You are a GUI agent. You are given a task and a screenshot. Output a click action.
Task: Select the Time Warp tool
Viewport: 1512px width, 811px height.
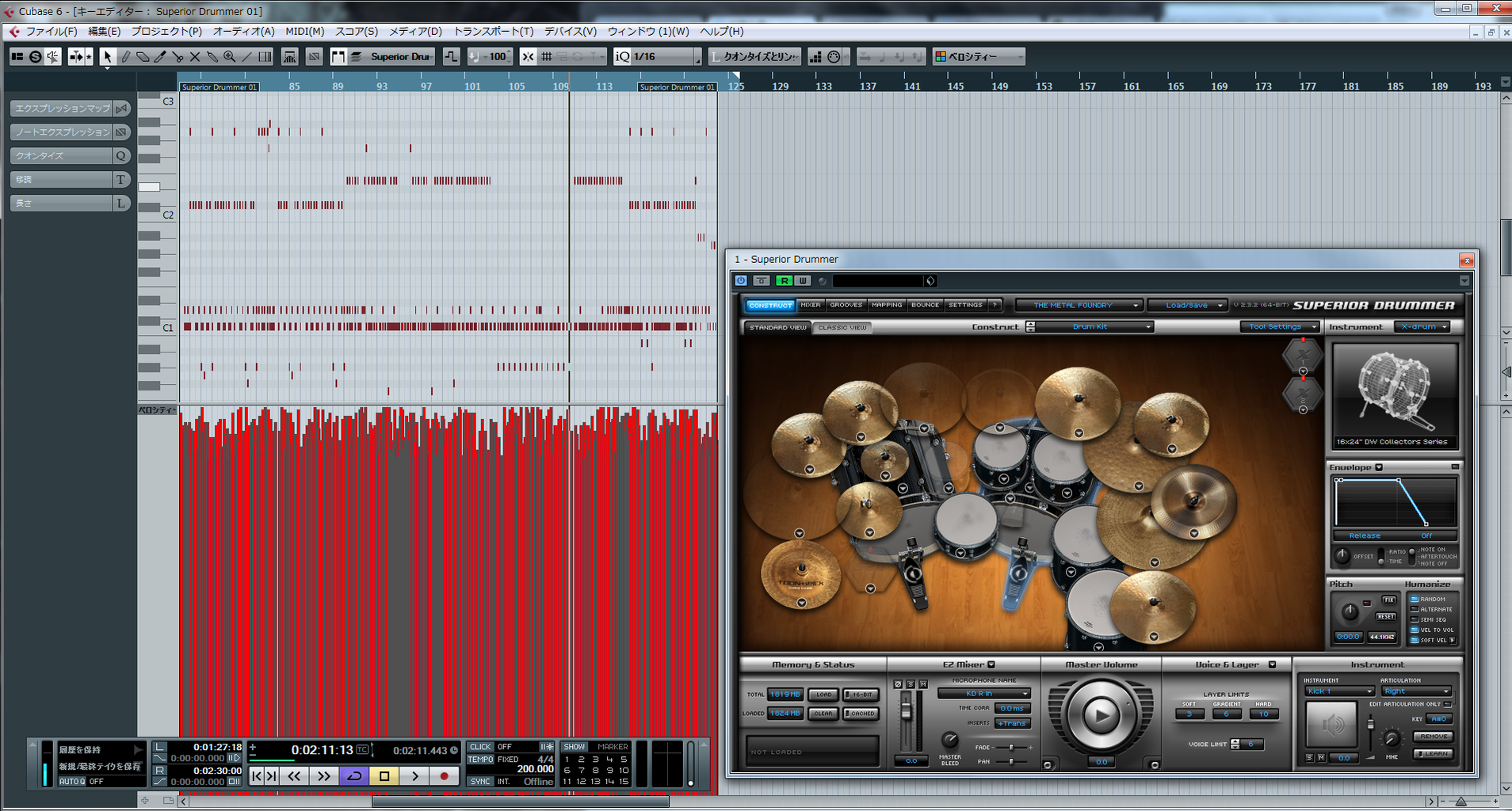[265, 56]
